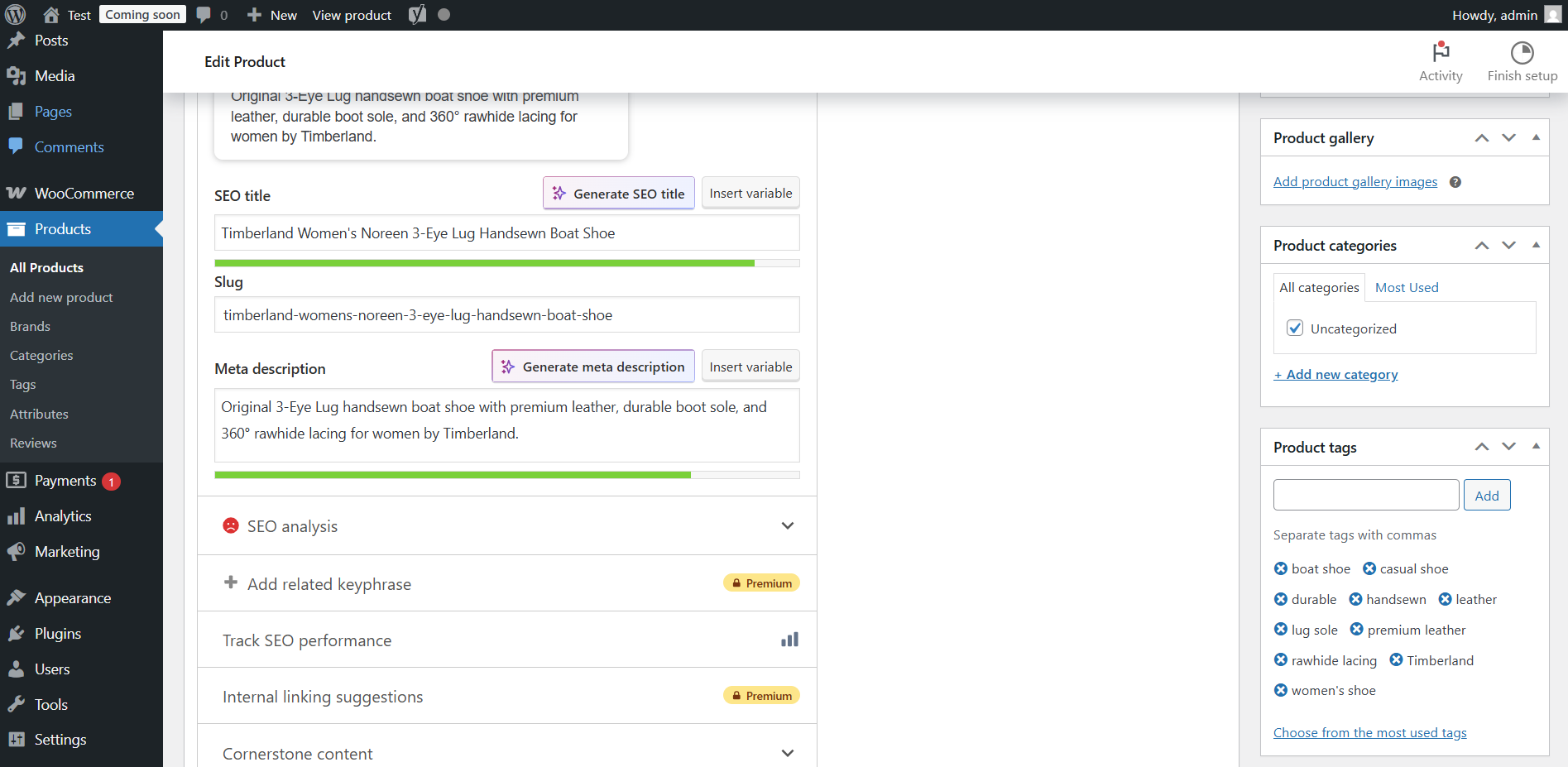This screenshot has height=767, width=1568.
Task: Remove the 'Timberland' tag
Action: 1397,660
